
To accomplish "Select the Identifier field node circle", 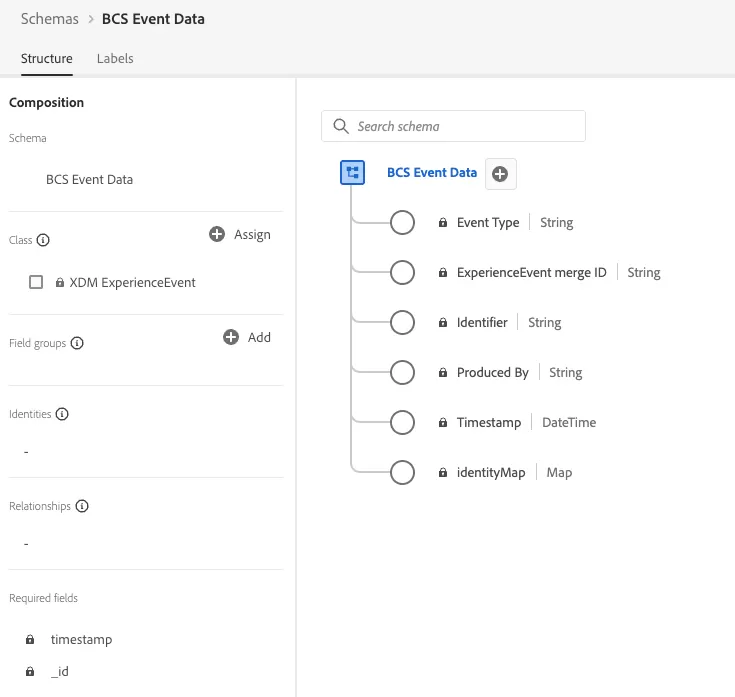I will pyautogui.click(x=402, y=322).
